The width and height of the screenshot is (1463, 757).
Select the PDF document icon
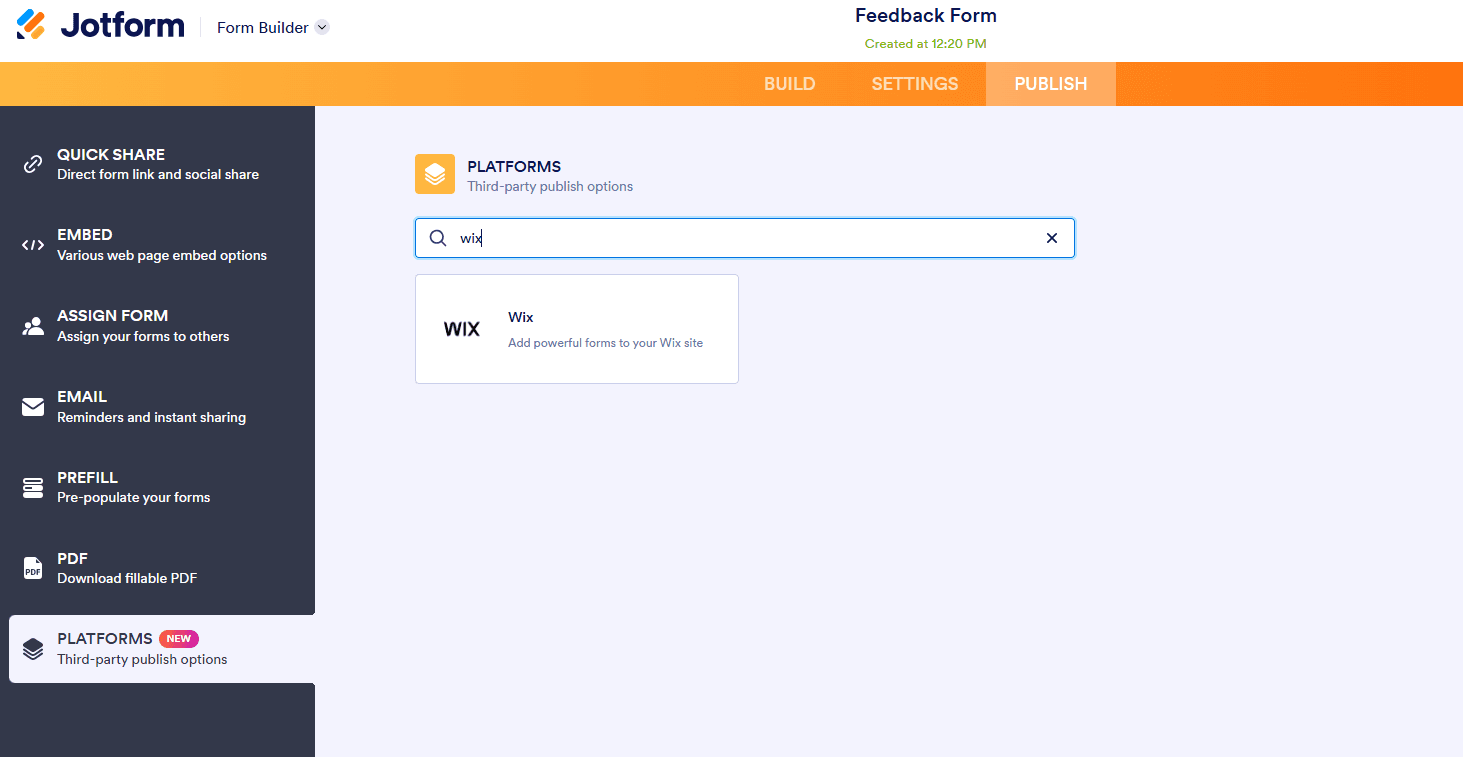pos(33,567)
